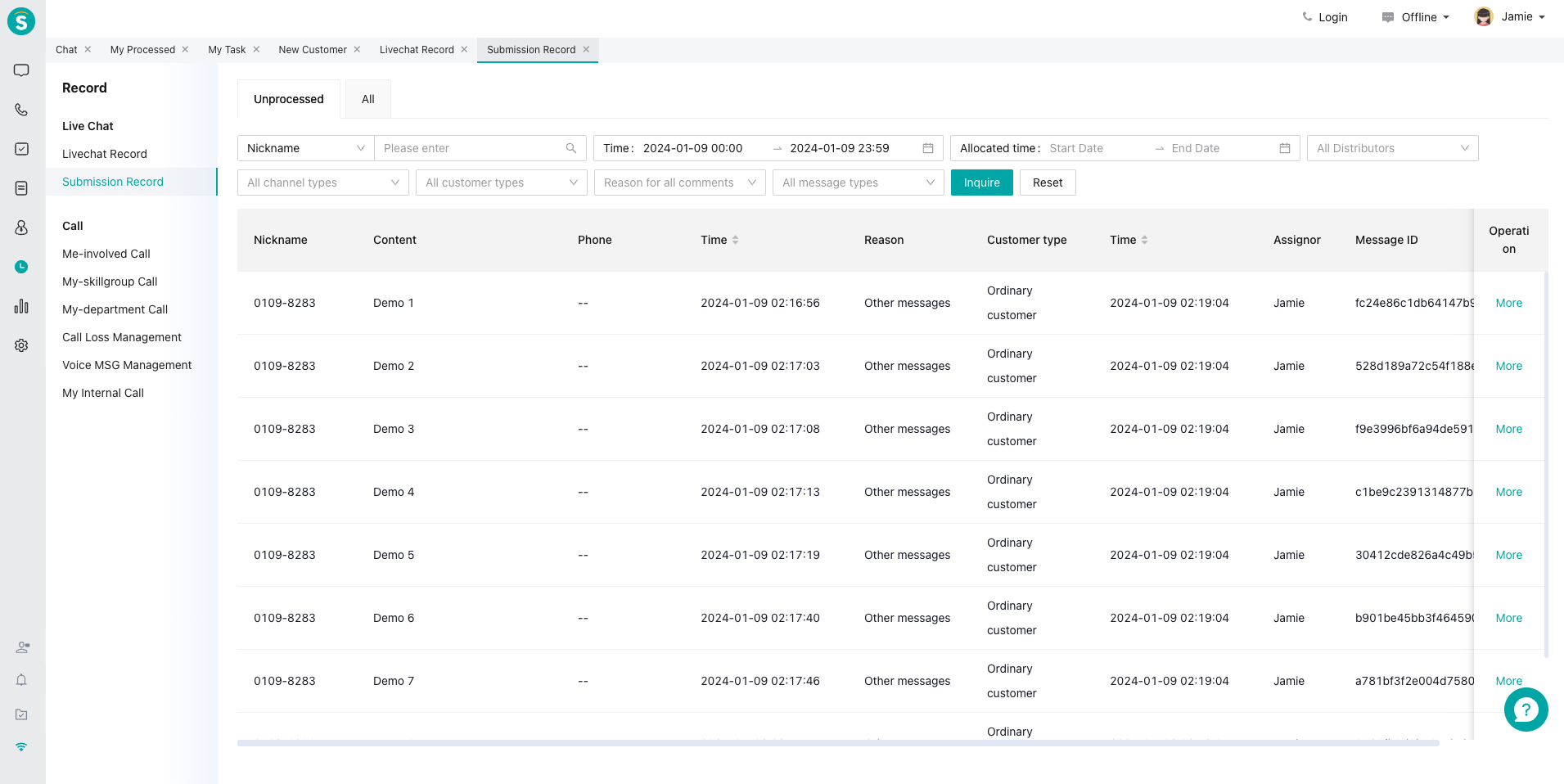Click the phone Login button

pyautogui.click(x=1325, y=17)
